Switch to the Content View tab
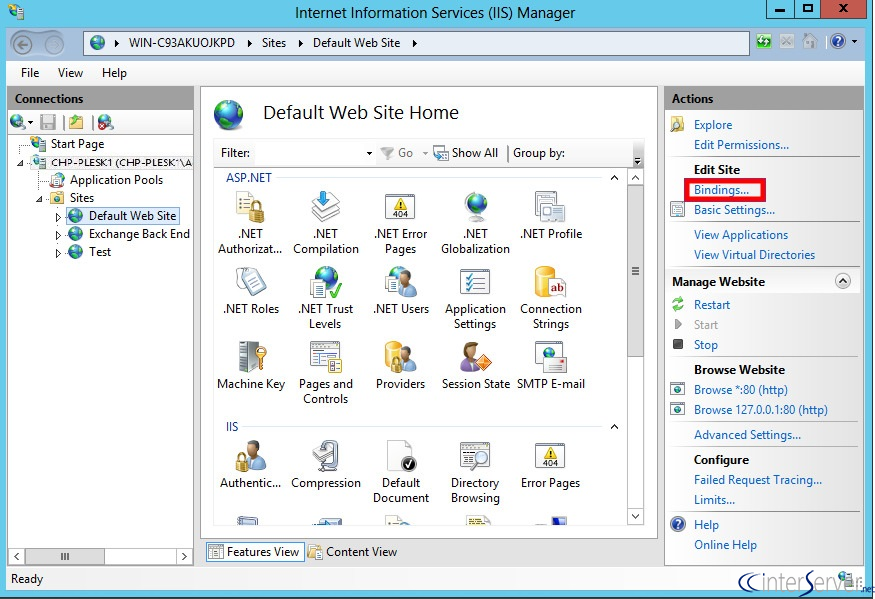This screenshot has height=599, width=875. (353, 552)
